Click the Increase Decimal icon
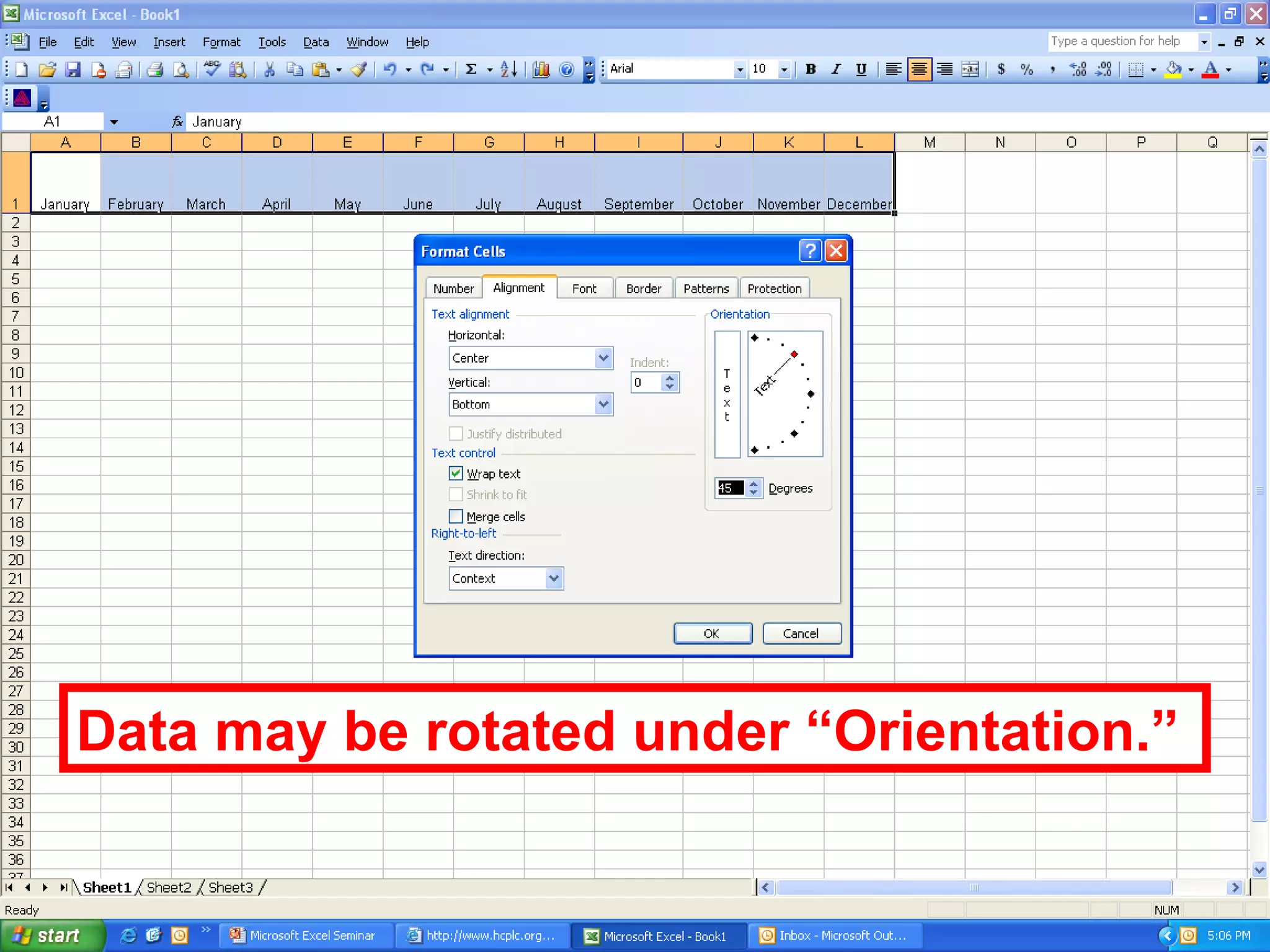Screen dimensions: 1270x952 click(x=1078, y=69)
